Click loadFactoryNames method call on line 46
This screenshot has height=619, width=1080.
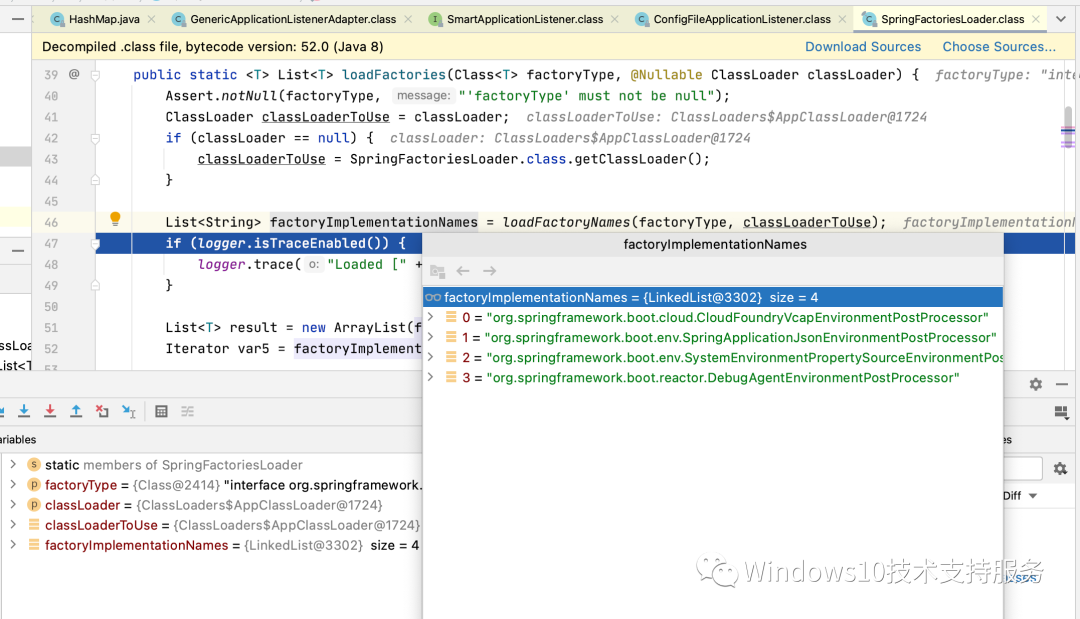pos(566,222)
